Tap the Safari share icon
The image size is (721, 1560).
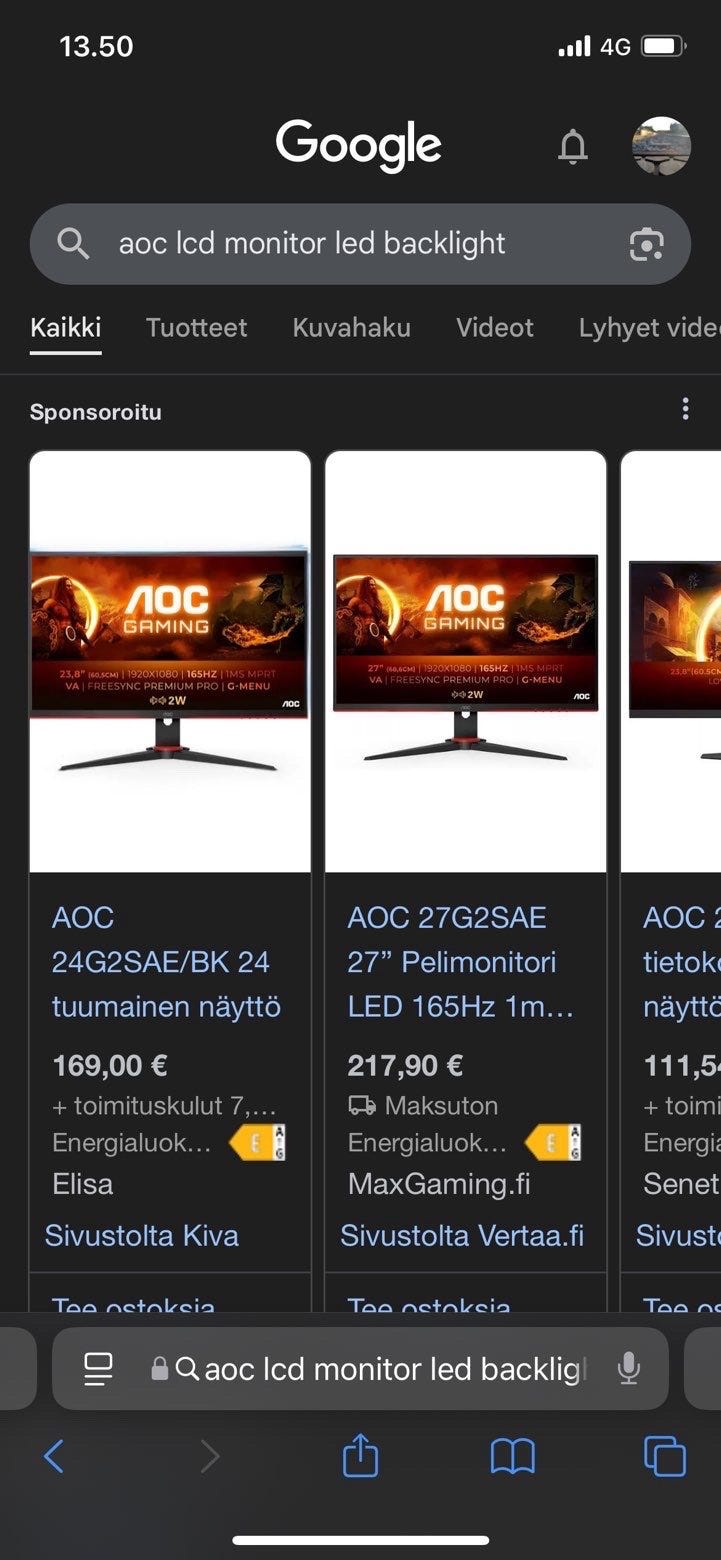coord(360,1455)
